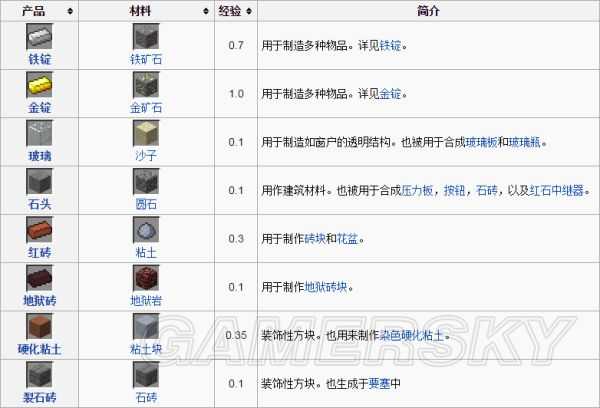This screenshot has width=600, height=408.
Task: Click the iron ingot (铁锭) product icon
Action: point(39,38)
